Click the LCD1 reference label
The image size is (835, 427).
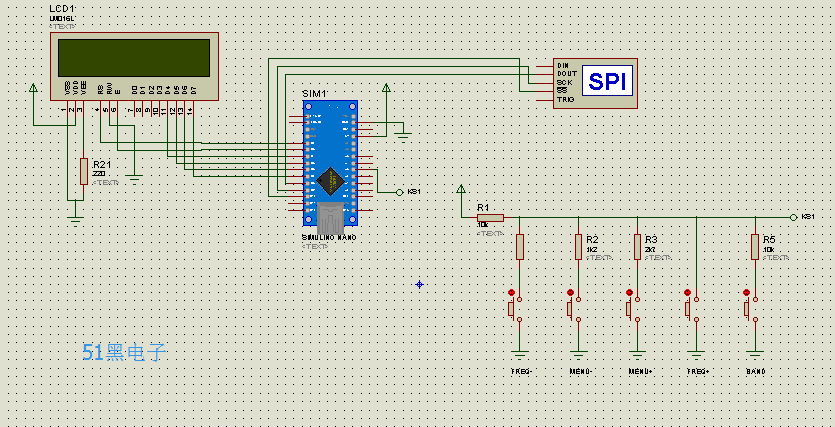click(x=62, y=9)
